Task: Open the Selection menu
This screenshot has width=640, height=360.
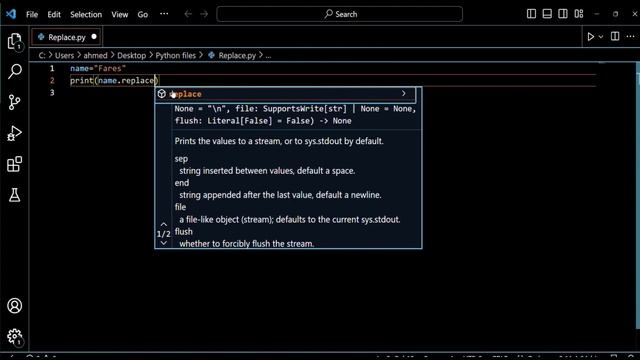Action: coord(86,14)
